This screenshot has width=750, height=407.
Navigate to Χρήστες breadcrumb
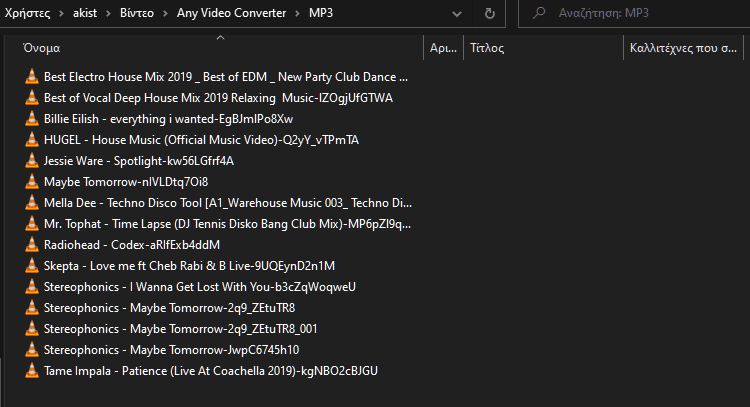[27, 13]
